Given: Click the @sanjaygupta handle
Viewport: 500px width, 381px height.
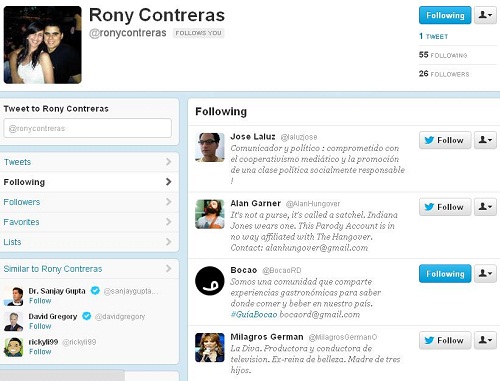Looking at the screenshot, I should [x=131, y=291].
